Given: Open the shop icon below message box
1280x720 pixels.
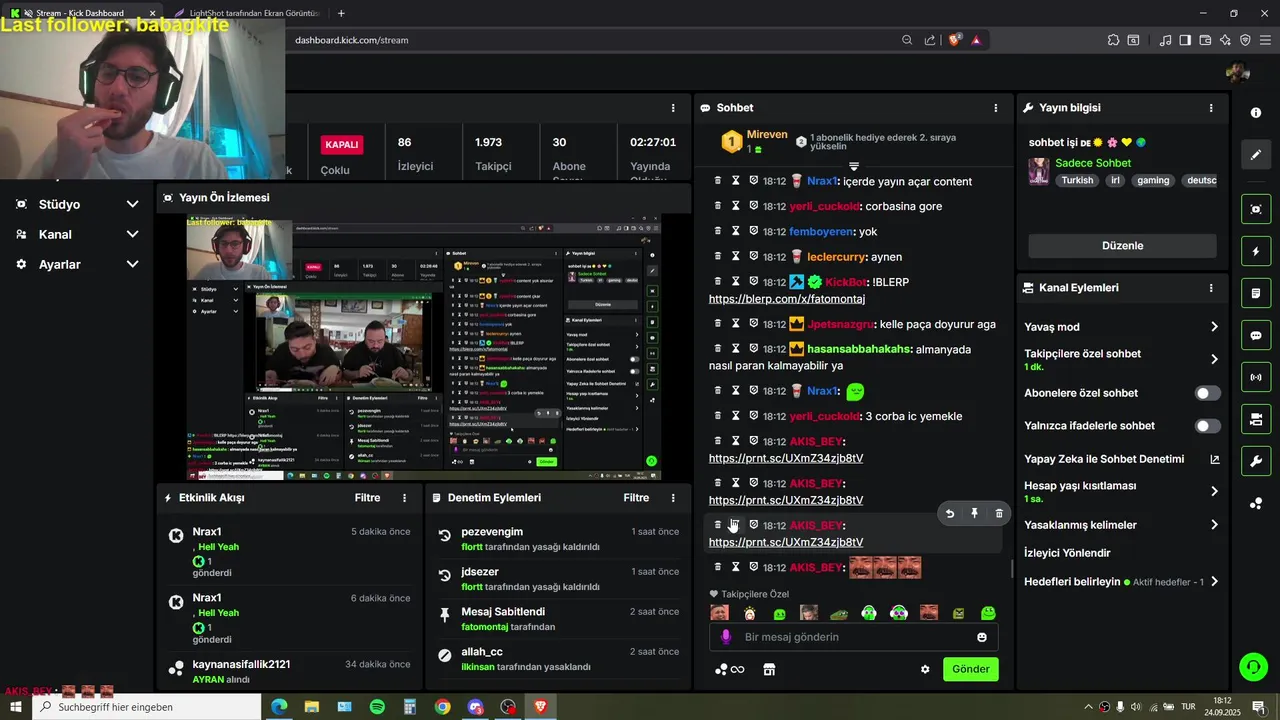Looking at the screenshot, I should 769,669.
